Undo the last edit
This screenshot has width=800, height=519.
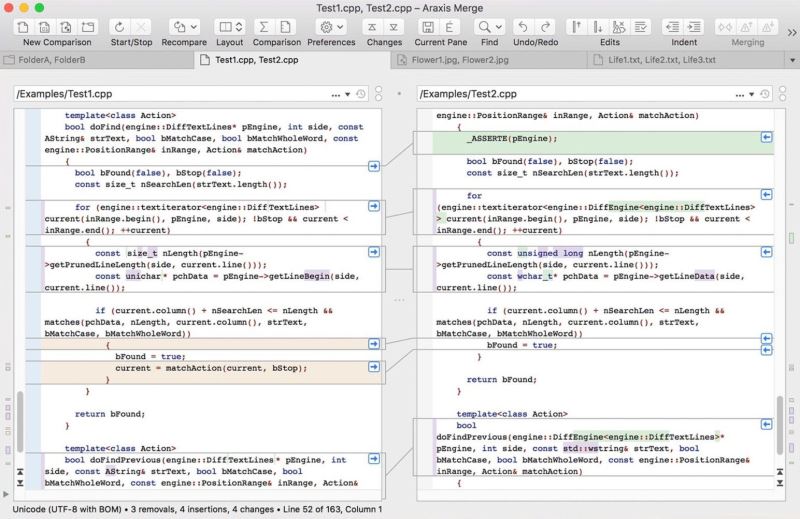(x=523, y=27)
